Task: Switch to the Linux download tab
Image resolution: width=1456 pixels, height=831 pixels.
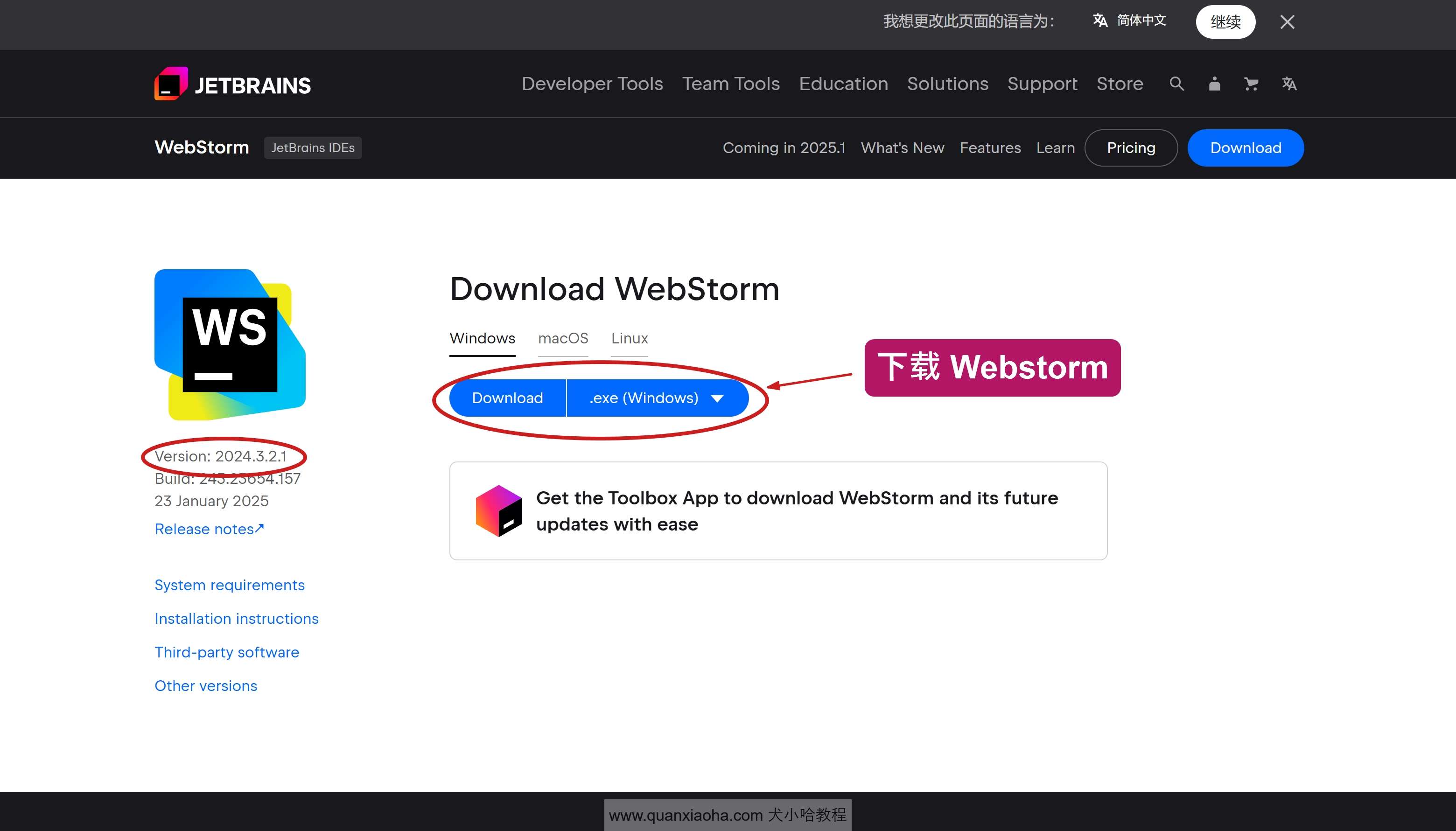Action: pyautogui.click(x=628, y=338)
